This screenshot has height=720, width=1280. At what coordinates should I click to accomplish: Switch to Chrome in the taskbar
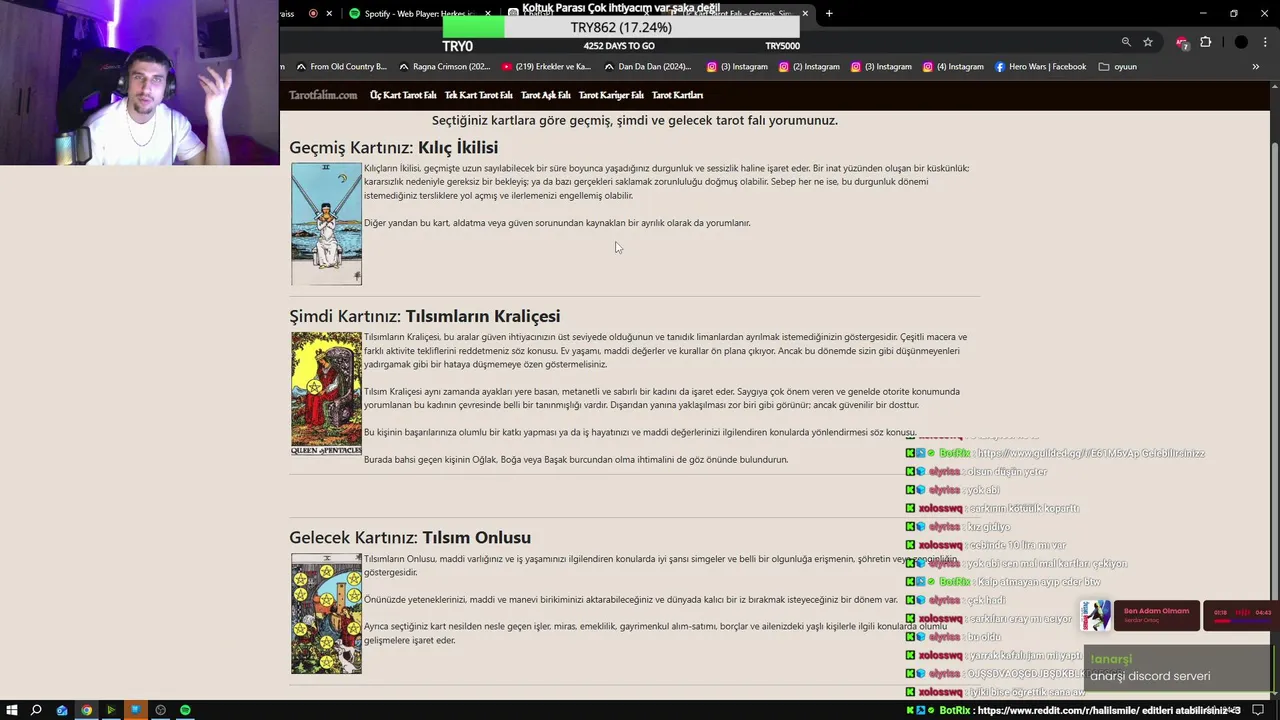[x=87, y=710]
